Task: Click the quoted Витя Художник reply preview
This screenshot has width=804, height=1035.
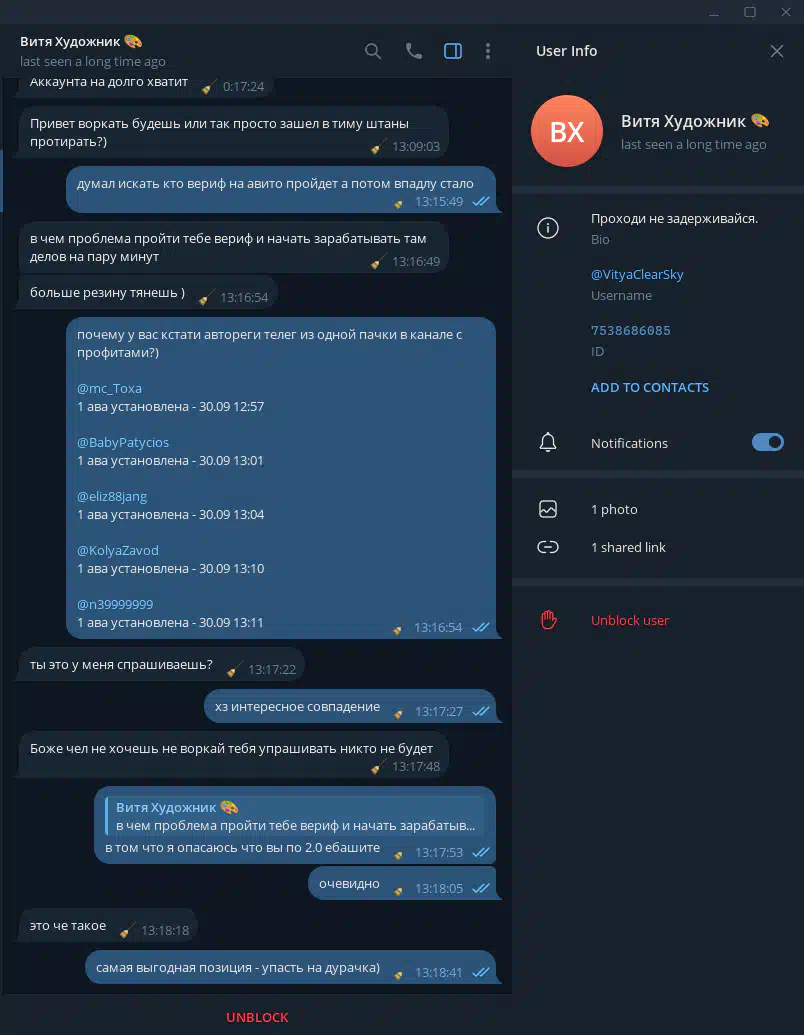Action: point(294,816)
